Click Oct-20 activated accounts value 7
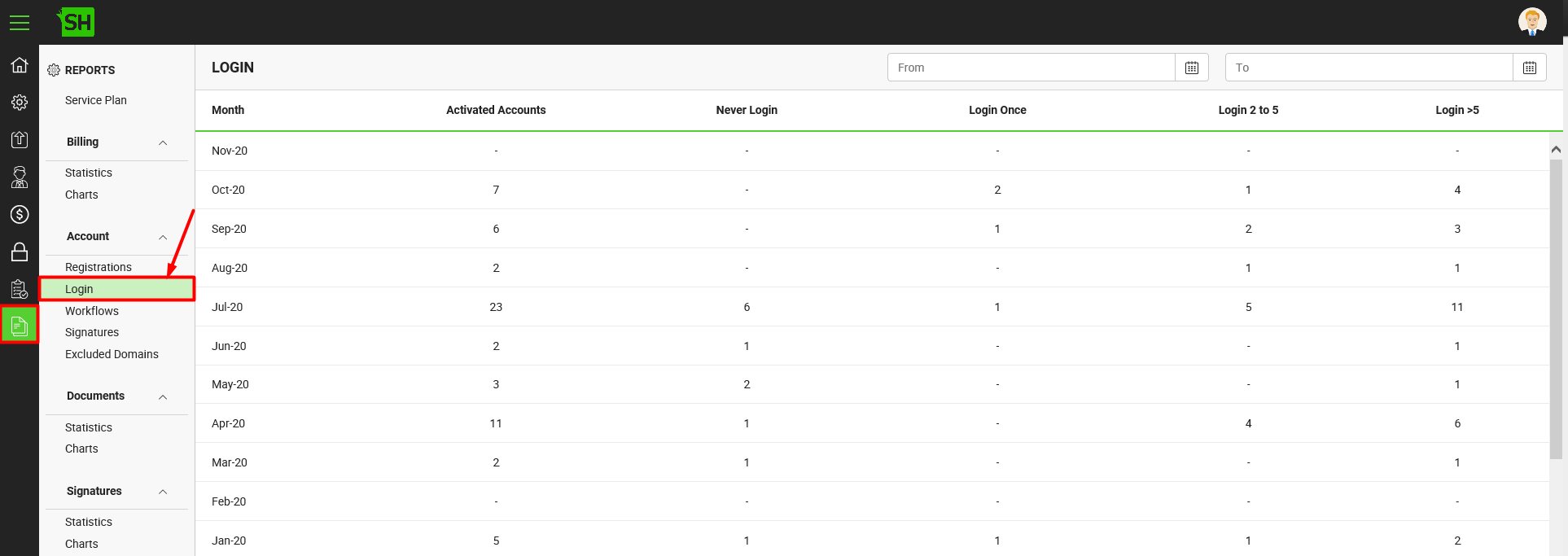Image resolution: width=1568 pixels, height=556 pixels. point(496,190)
